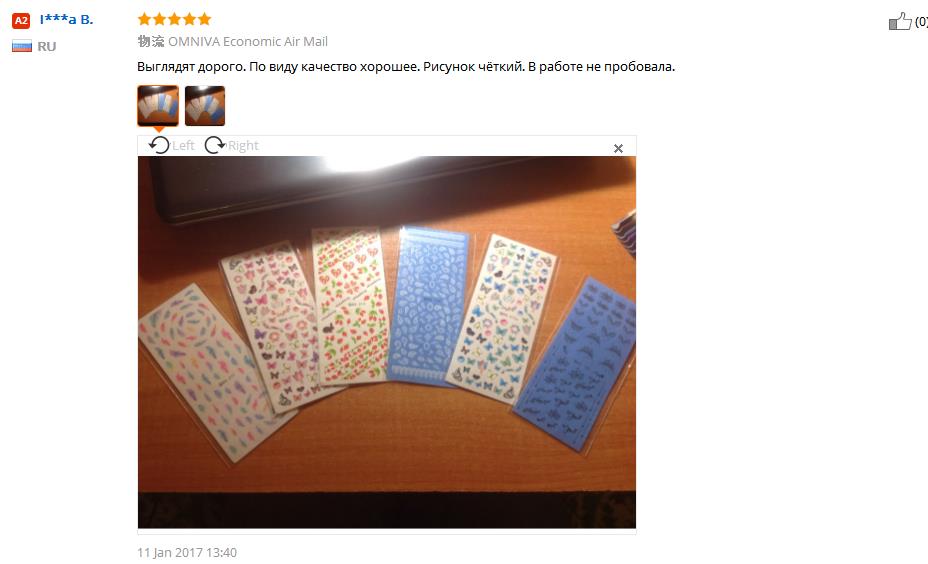Click the "Right" rotate text label
The width and height of the screenshot is (928, 564).
click(243, 146)
